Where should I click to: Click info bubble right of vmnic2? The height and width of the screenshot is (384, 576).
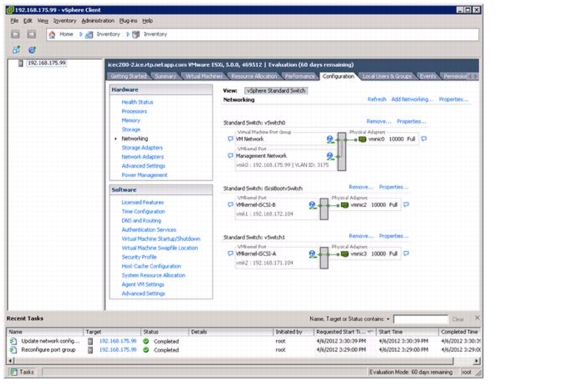coord(406,205)
